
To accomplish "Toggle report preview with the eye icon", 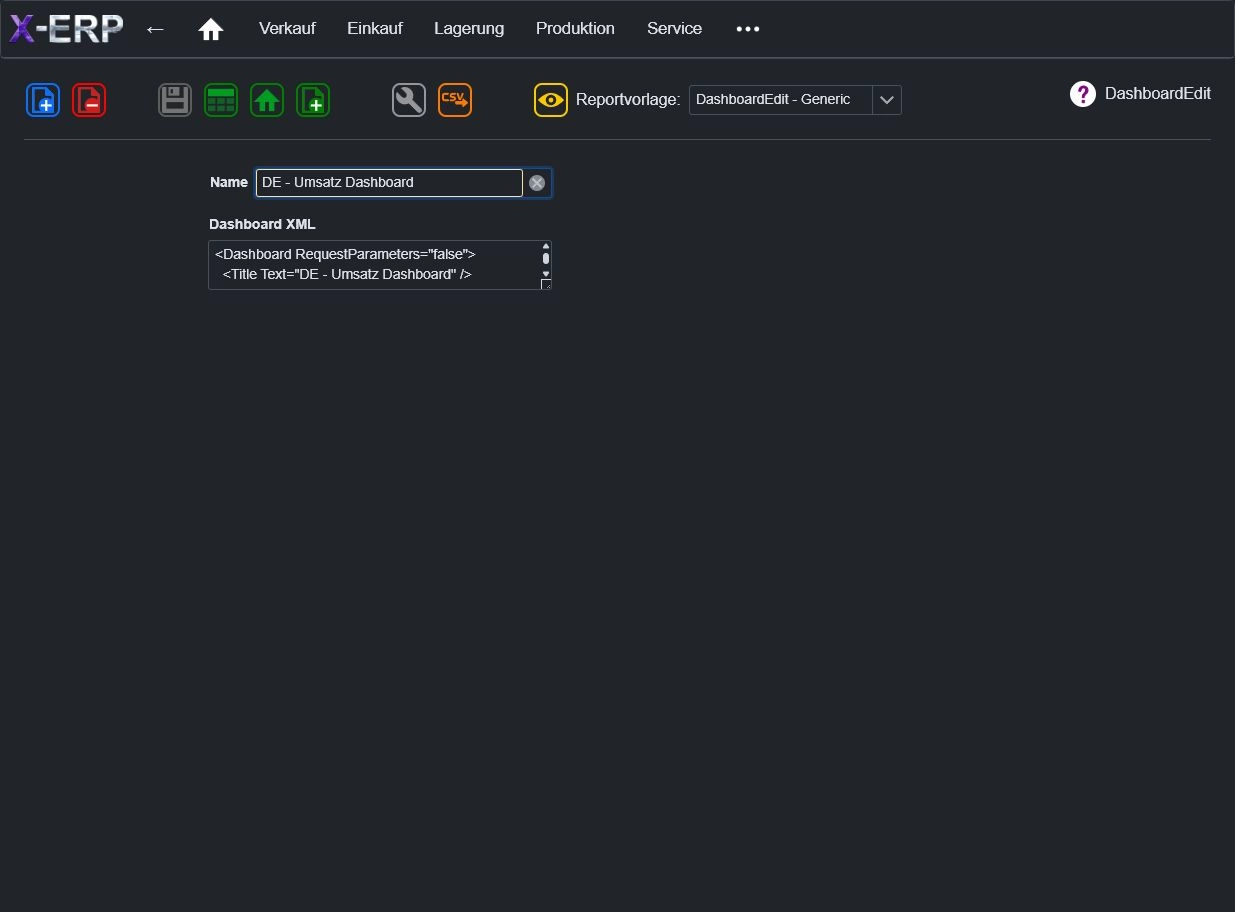I will pos(551,100).
